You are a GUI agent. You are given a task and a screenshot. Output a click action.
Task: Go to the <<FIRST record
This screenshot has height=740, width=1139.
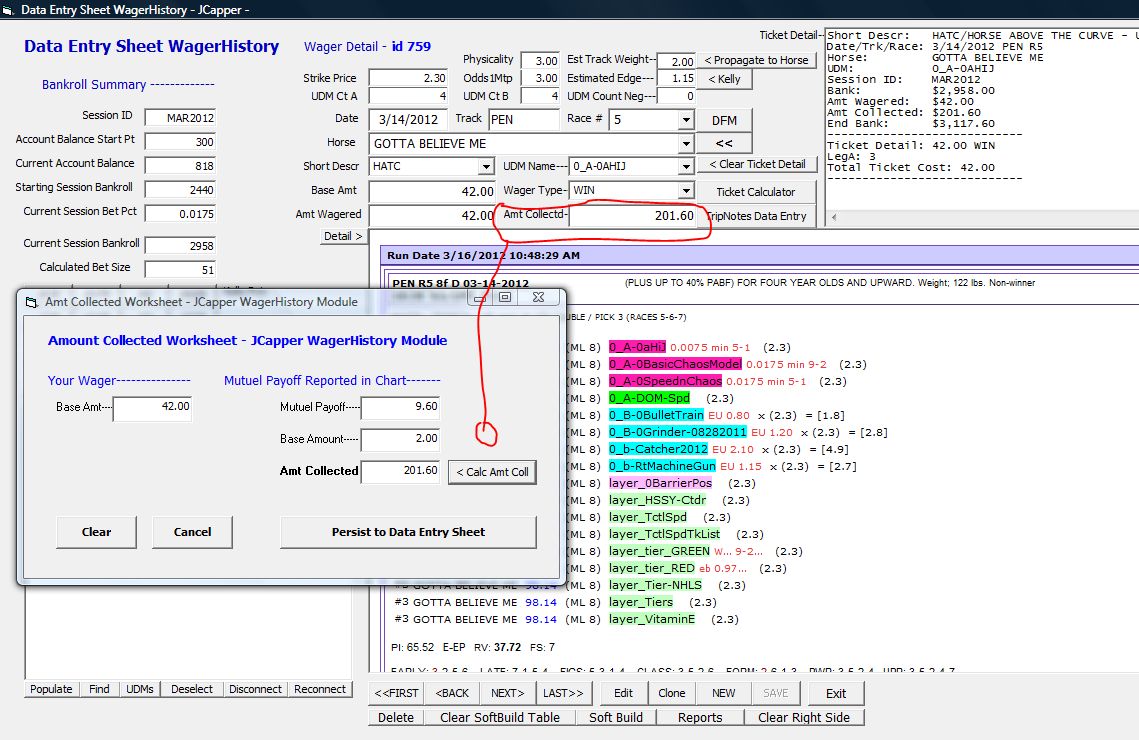tap(397, 694)
